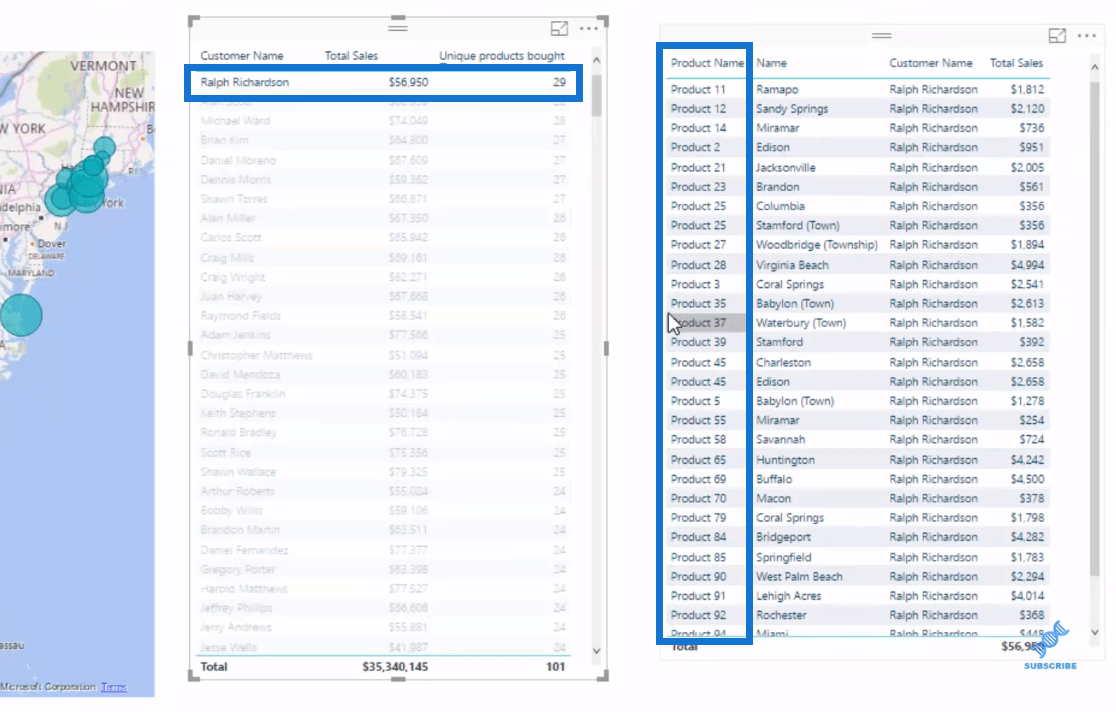Viewport: 1116px width, 712px height.
Task: Sort by Customer Name column in left table
Action: 242,56
